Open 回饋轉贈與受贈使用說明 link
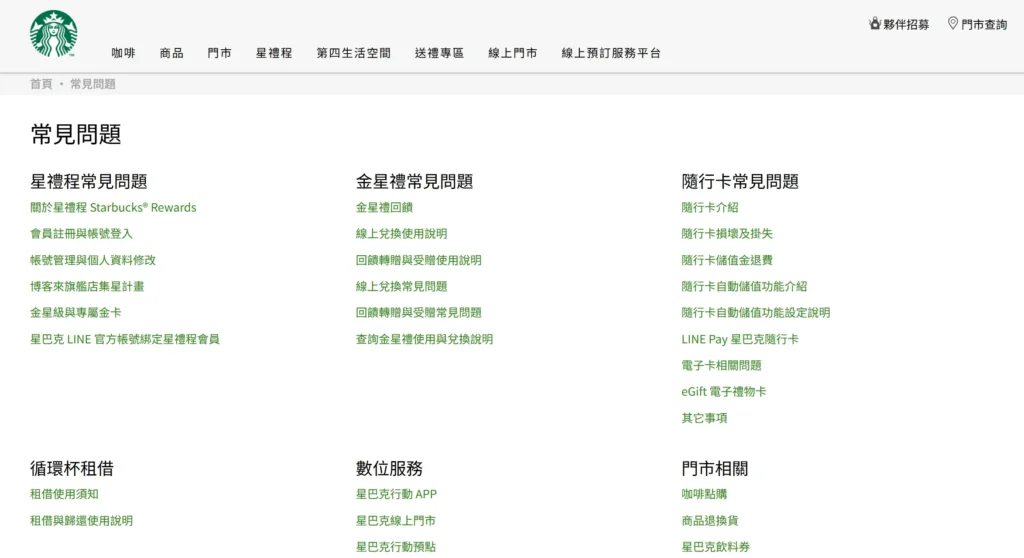Viewport: 1024px width, 558px height. [x=418, y=260]
